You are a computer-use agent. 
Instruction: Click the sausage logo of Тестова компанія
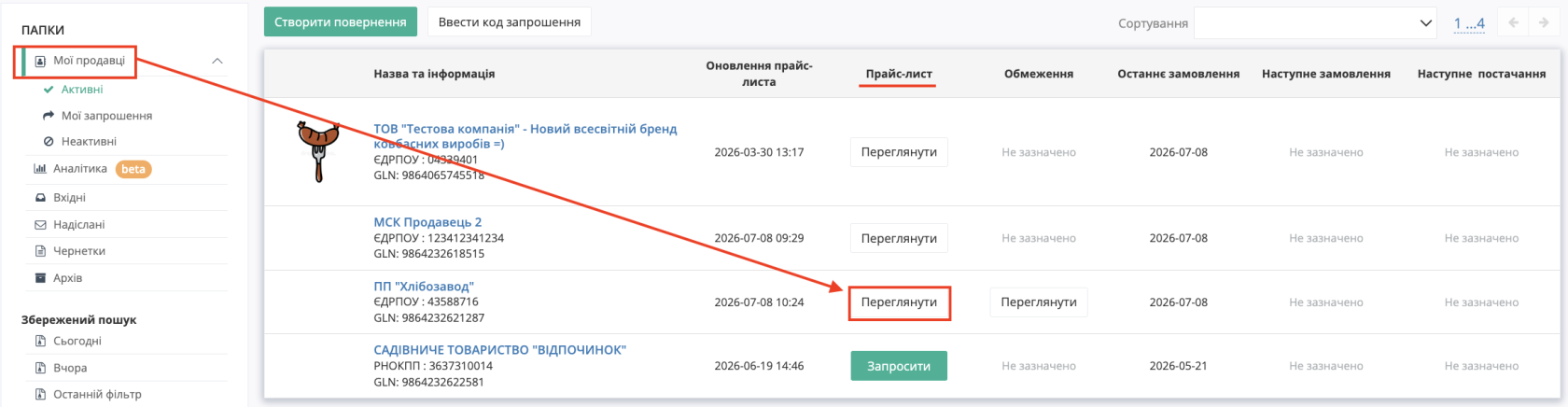coord(318,149)
